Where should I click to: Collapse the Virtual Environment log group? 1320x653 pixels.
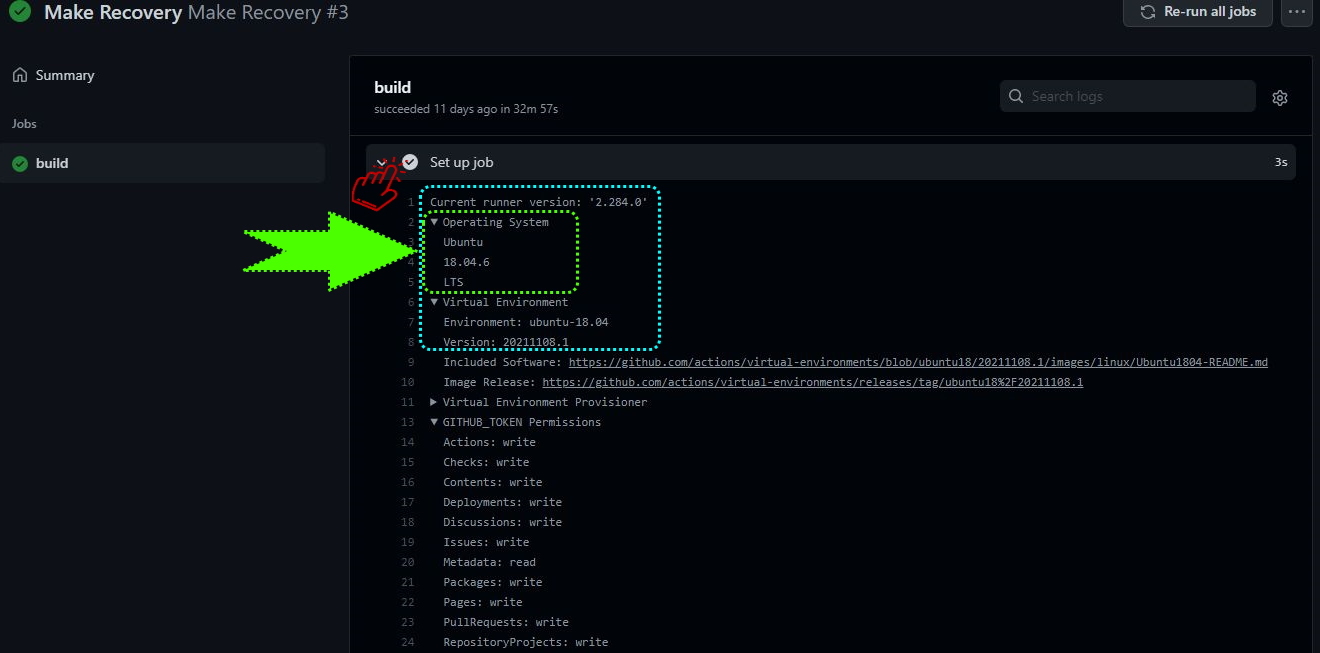tap(434, 302)
